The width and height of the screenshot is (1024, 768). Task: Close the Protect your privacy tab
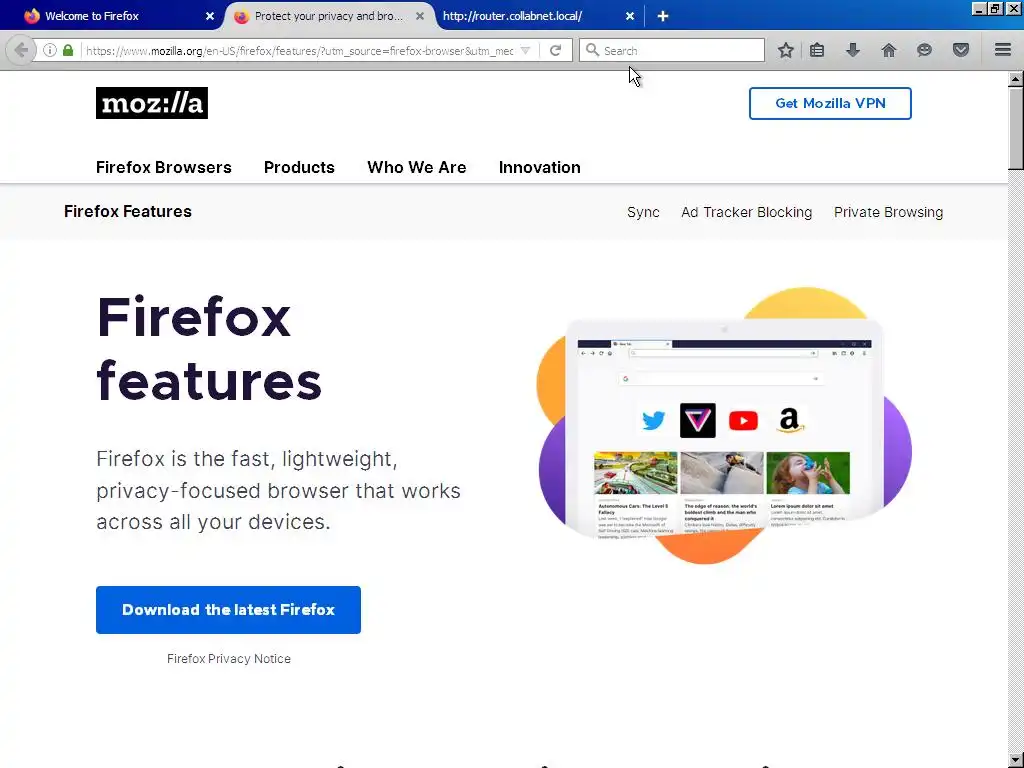(420, 16)
